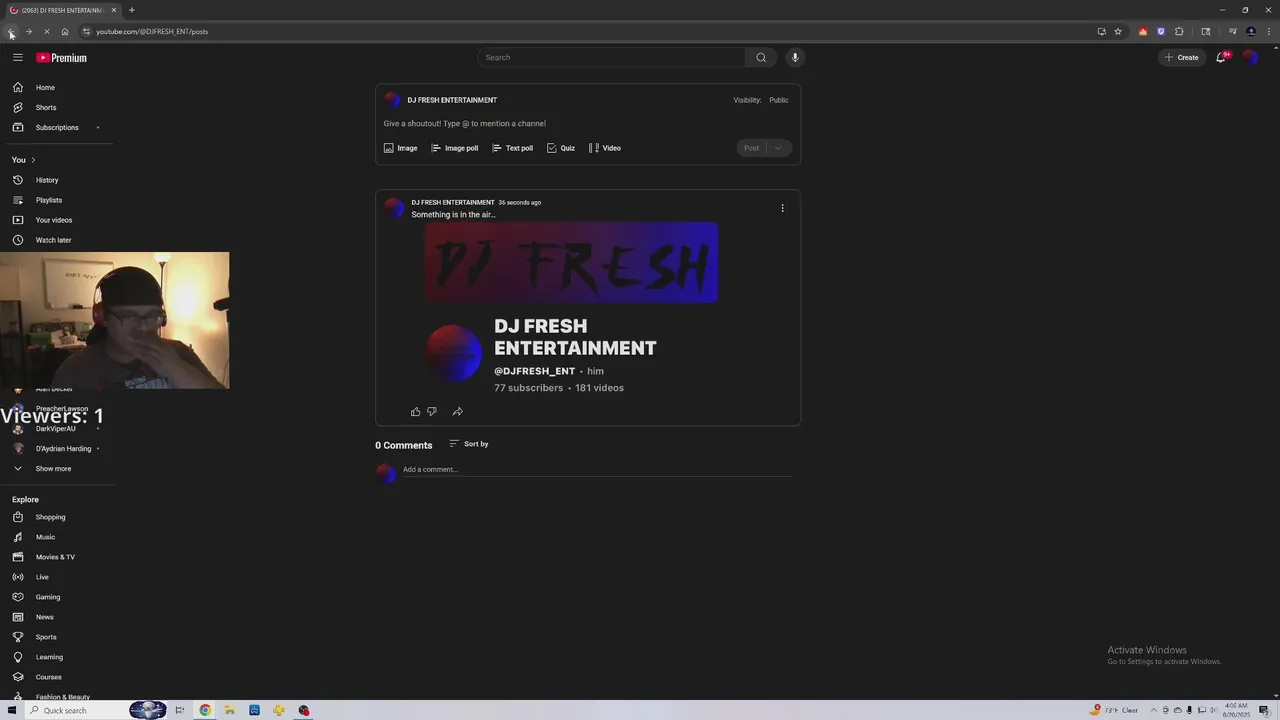Viewport: 1280px width, 720px height.
Task: Click the magnifier search button
Action: (x=761, y=57)
